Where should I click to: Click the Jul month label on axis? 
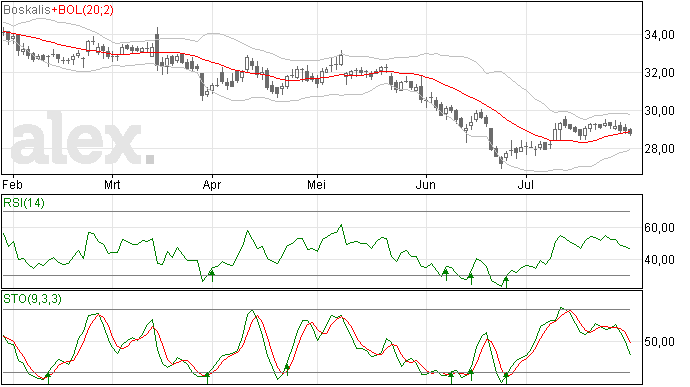pyautogui.click(x=525, y=184)
